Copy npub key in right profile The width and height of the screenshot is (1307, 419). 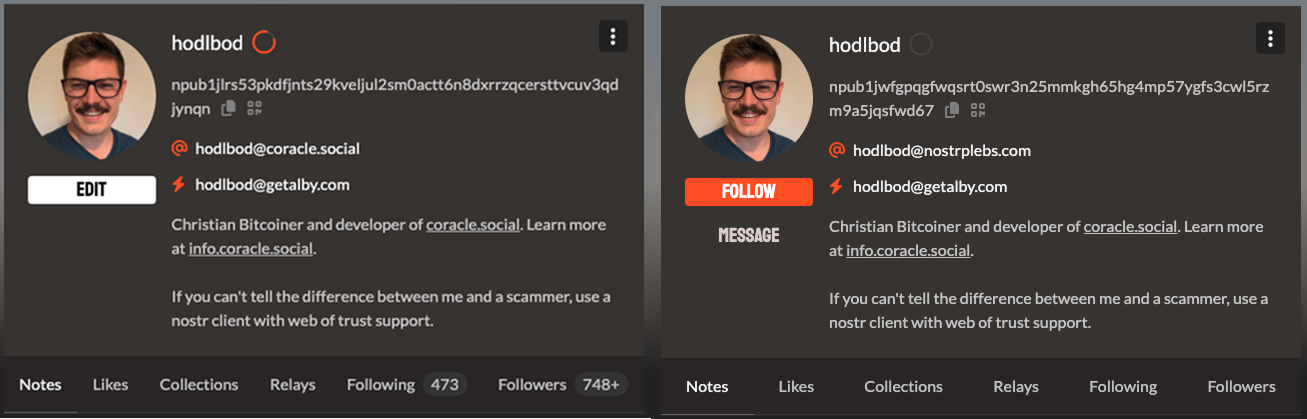(x=952, y=110)
